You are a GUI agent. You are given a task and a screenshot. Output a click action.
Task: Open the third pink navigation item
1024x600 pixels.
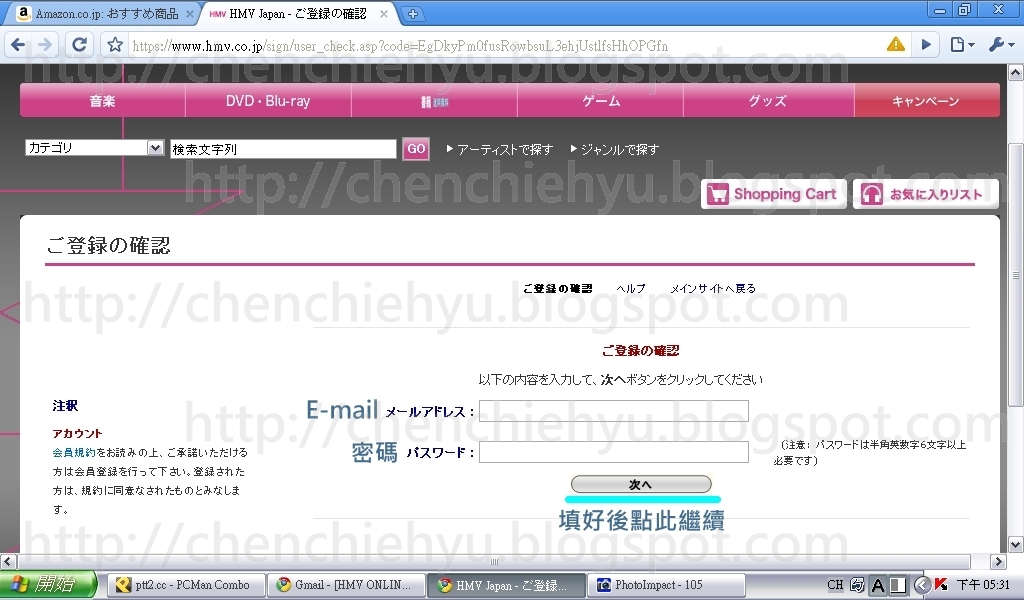tap(434, 101)
